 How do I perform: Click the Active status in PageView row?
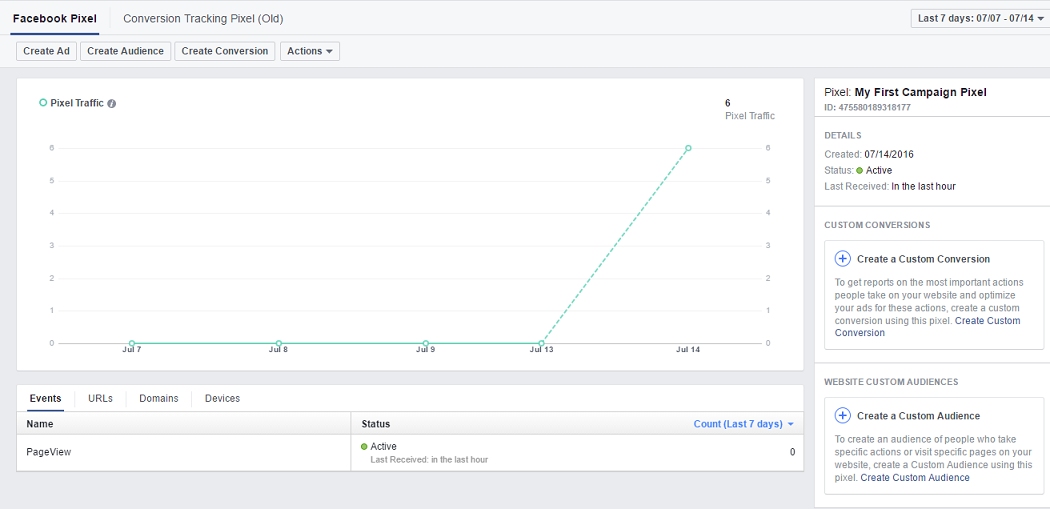coord(383,447)
